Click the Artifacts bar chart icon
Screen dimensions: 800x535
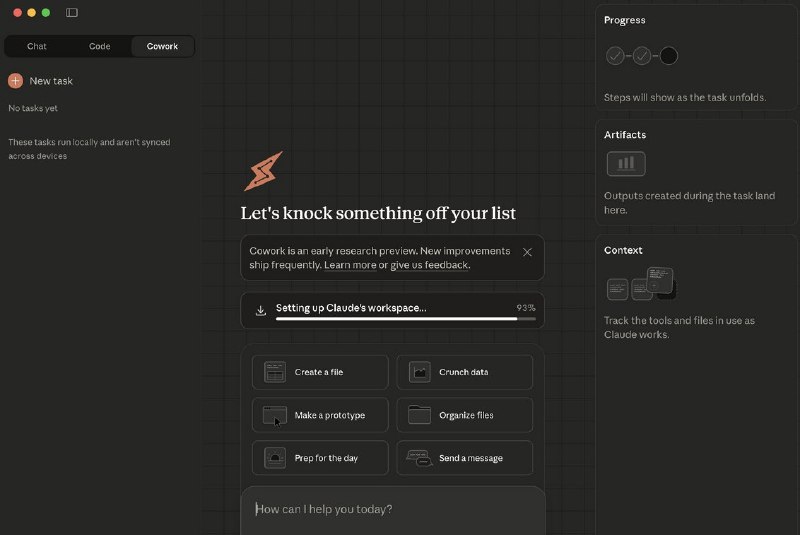[x=626, y=163]
